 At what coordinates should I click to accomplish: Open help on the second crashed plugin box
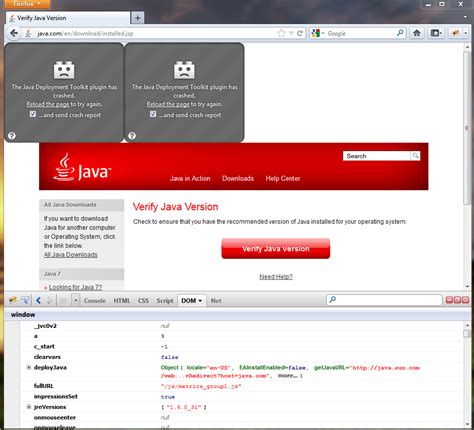click(132, 136)
